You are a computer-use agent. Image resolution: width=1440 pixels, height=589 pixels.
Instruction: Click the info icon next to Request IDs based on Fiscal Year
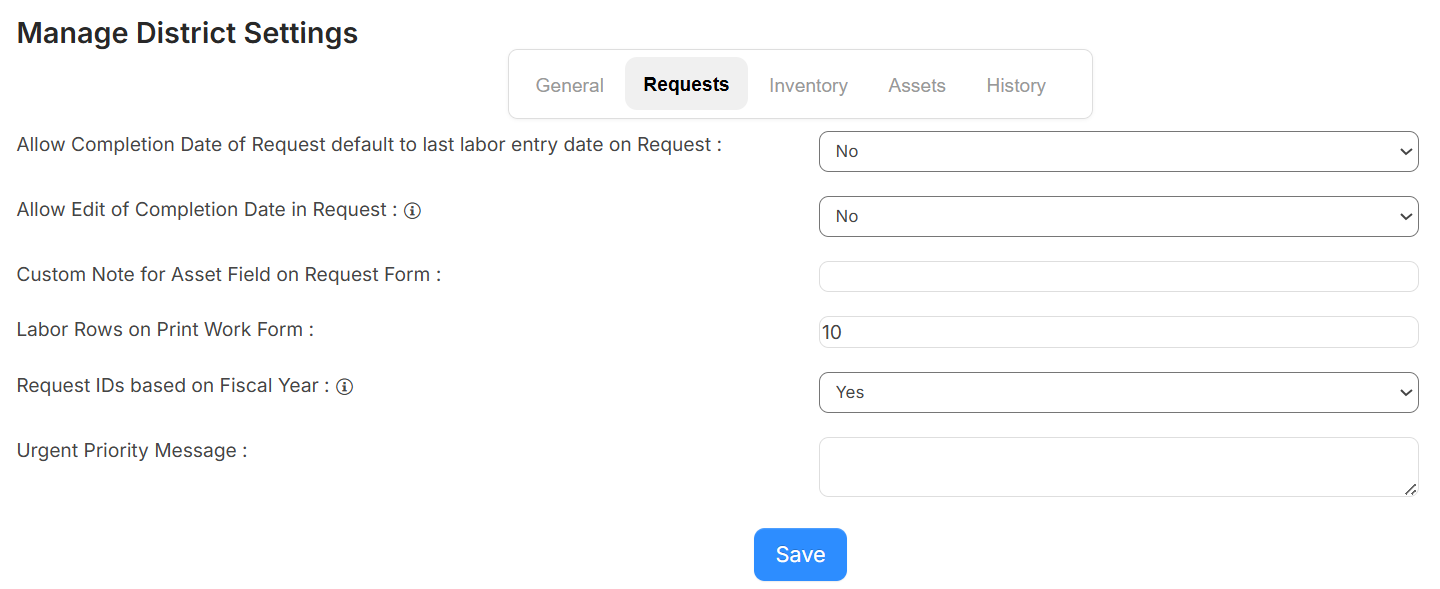tap(344, 385)
